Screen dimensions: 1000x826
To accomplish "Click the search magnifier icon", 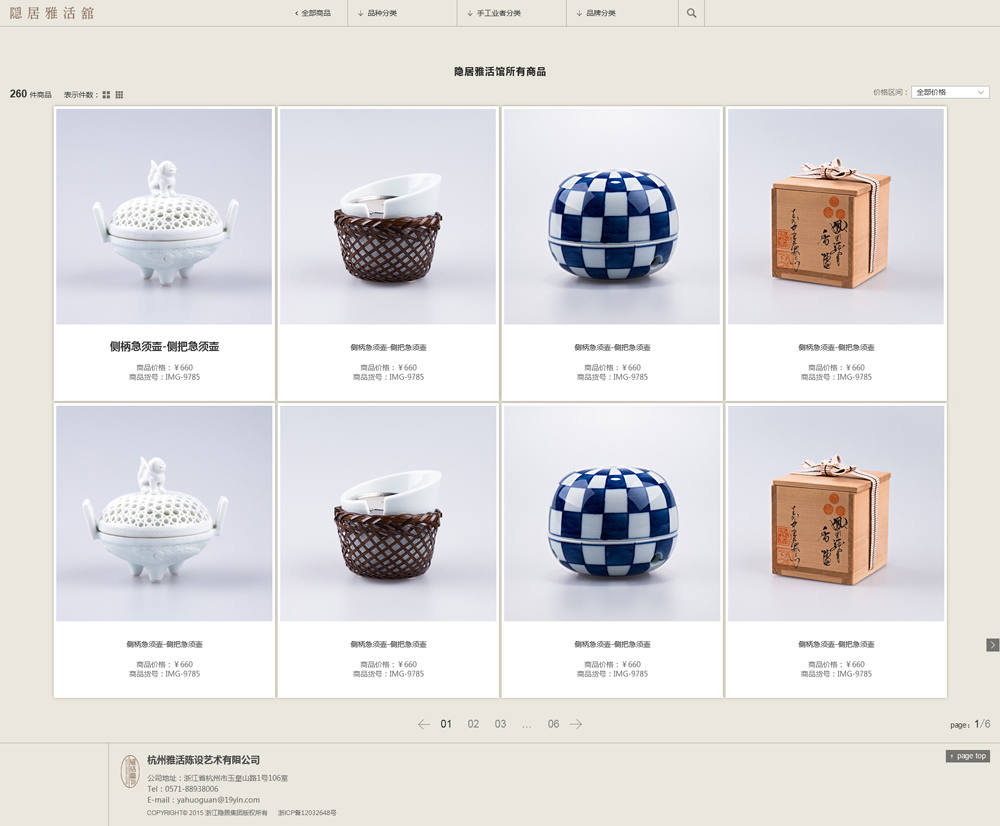I will [691, 13].
